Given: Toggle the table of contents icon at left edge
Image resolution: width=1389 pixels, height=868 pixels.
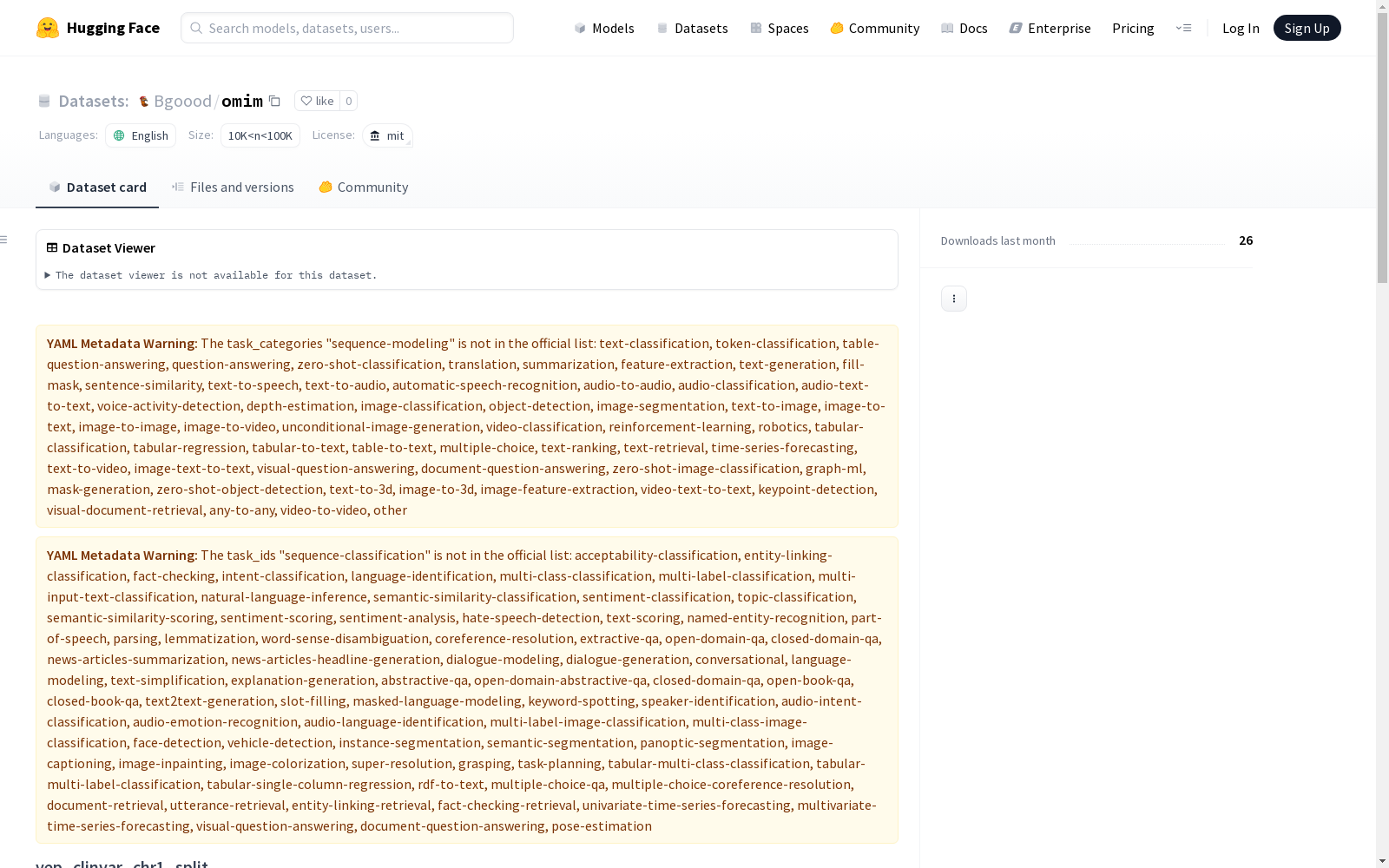Looking at the screenshot, I should click(x=4, y=240).
